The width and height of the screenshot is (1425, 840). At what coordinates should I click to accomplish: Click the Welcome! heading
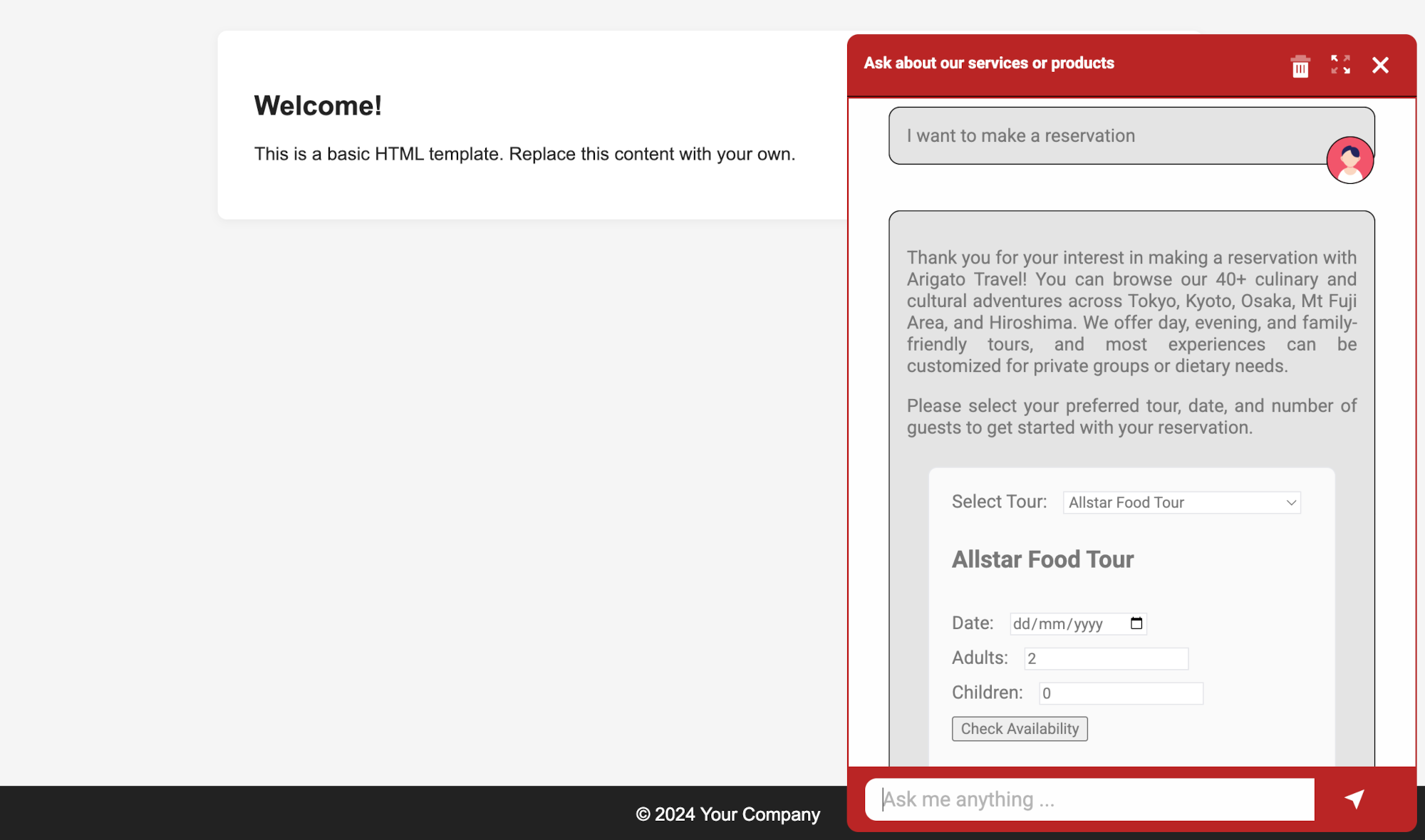[318, 106]
